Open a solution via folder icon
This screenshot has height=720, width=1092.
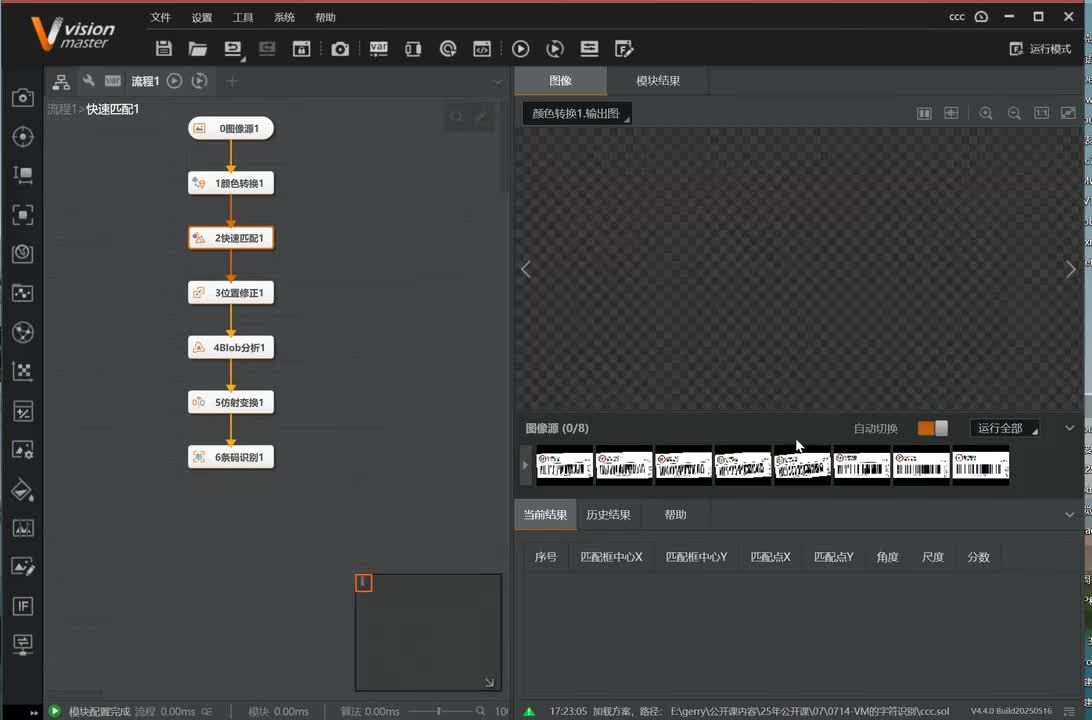coord(198,49)
